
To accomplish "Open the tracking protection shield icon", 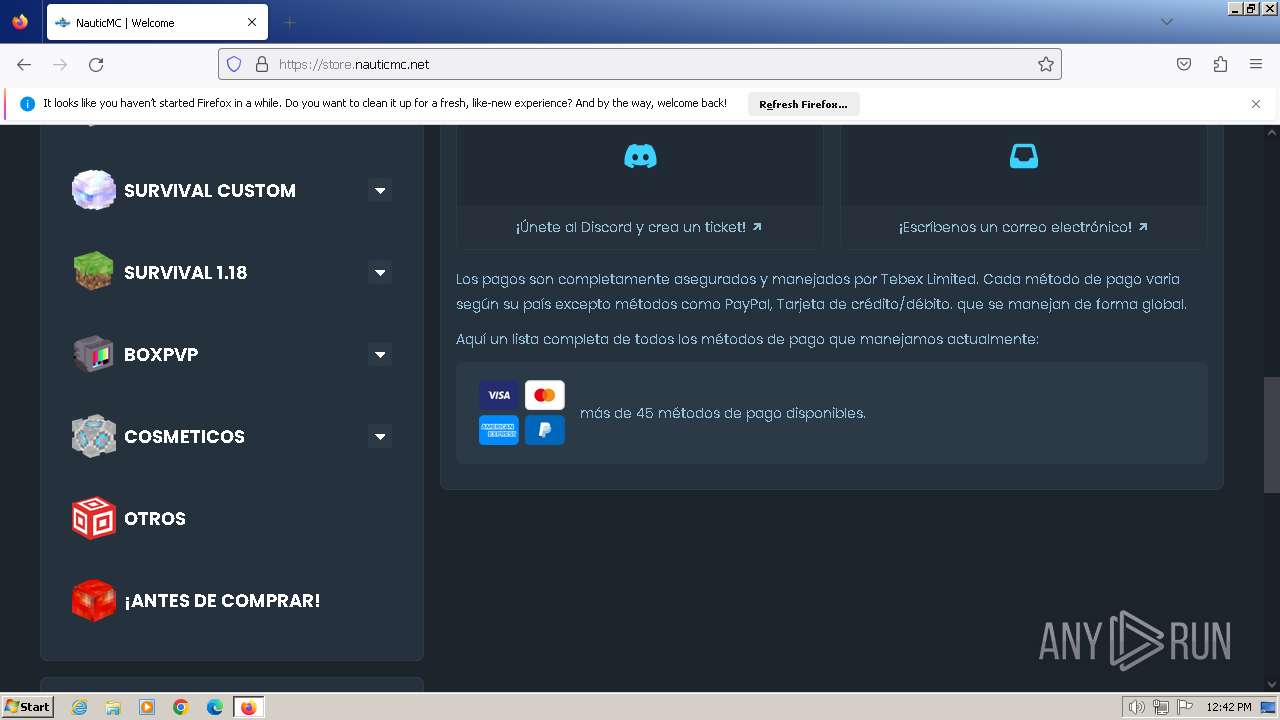I will [234, 64].
